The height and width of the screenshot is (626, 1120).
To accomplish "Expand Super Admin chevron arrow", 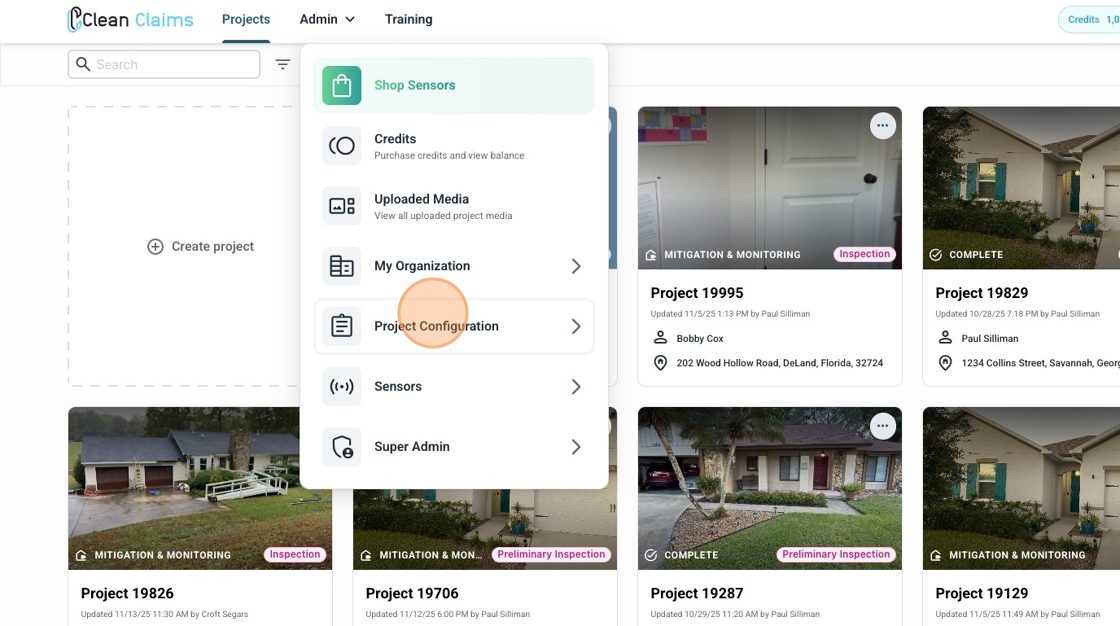I will 576,447.
